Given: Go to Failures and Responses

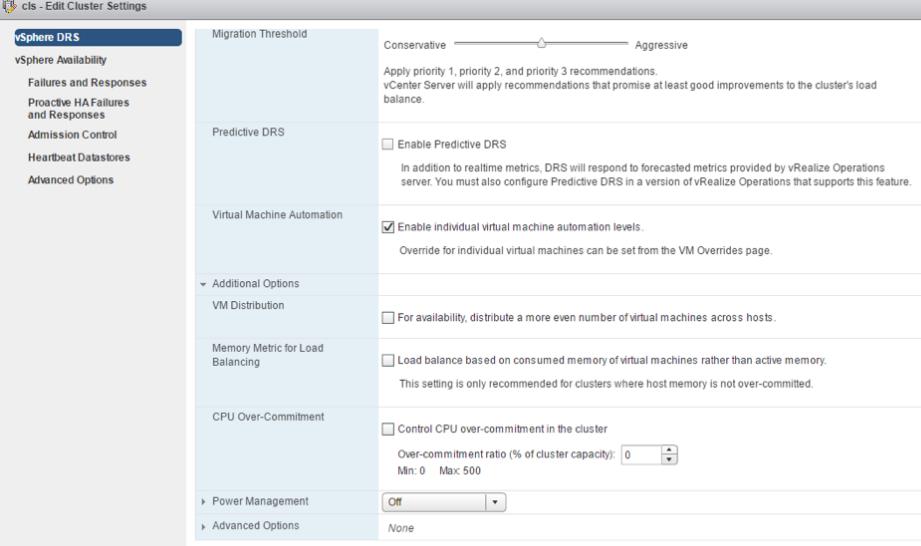Looking at the screenshot, I should [x=87, y=82].
